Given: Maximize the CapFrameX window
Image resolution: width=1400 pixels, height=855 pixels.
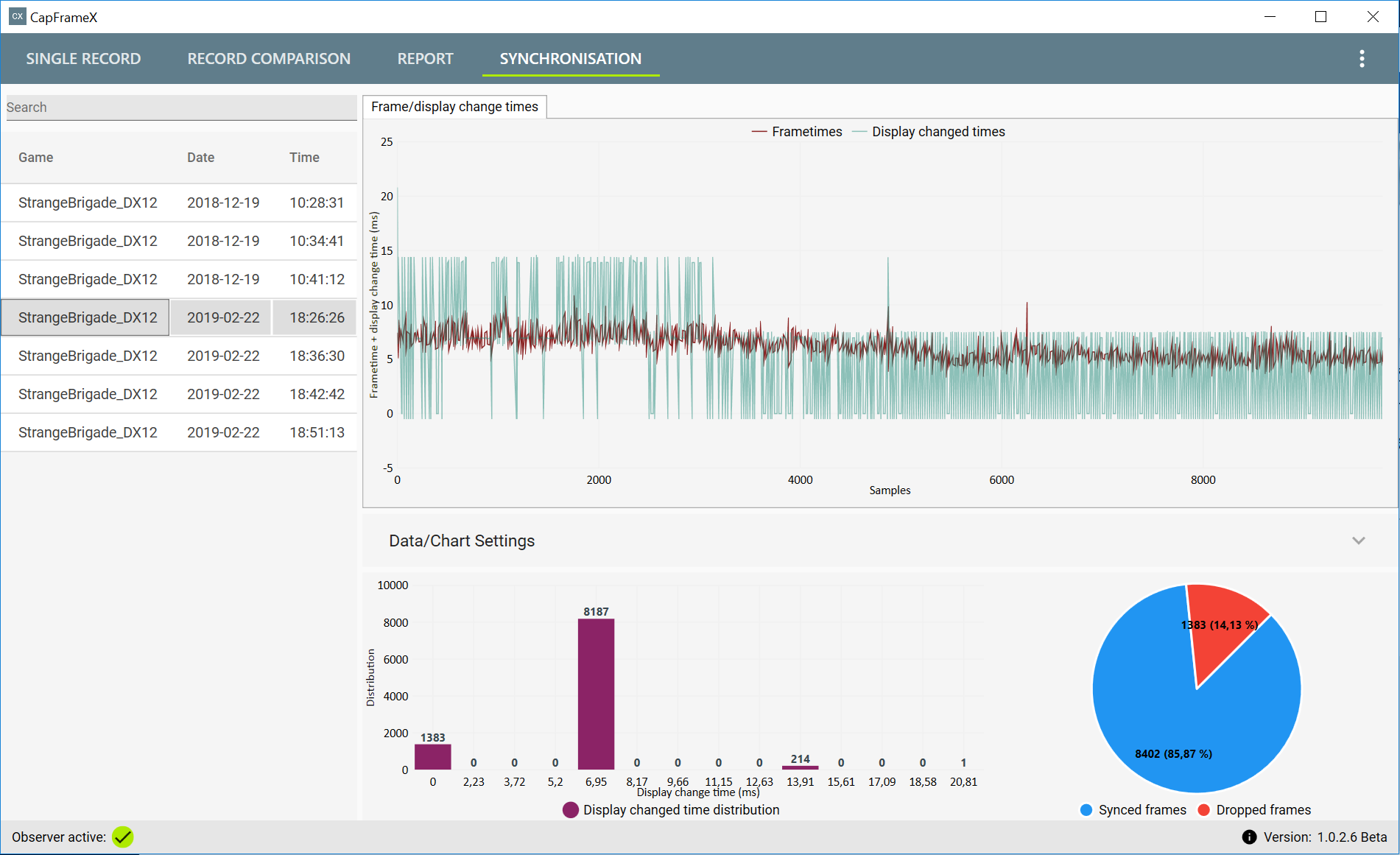Looking at the screenshot, I should point(1320,16).
